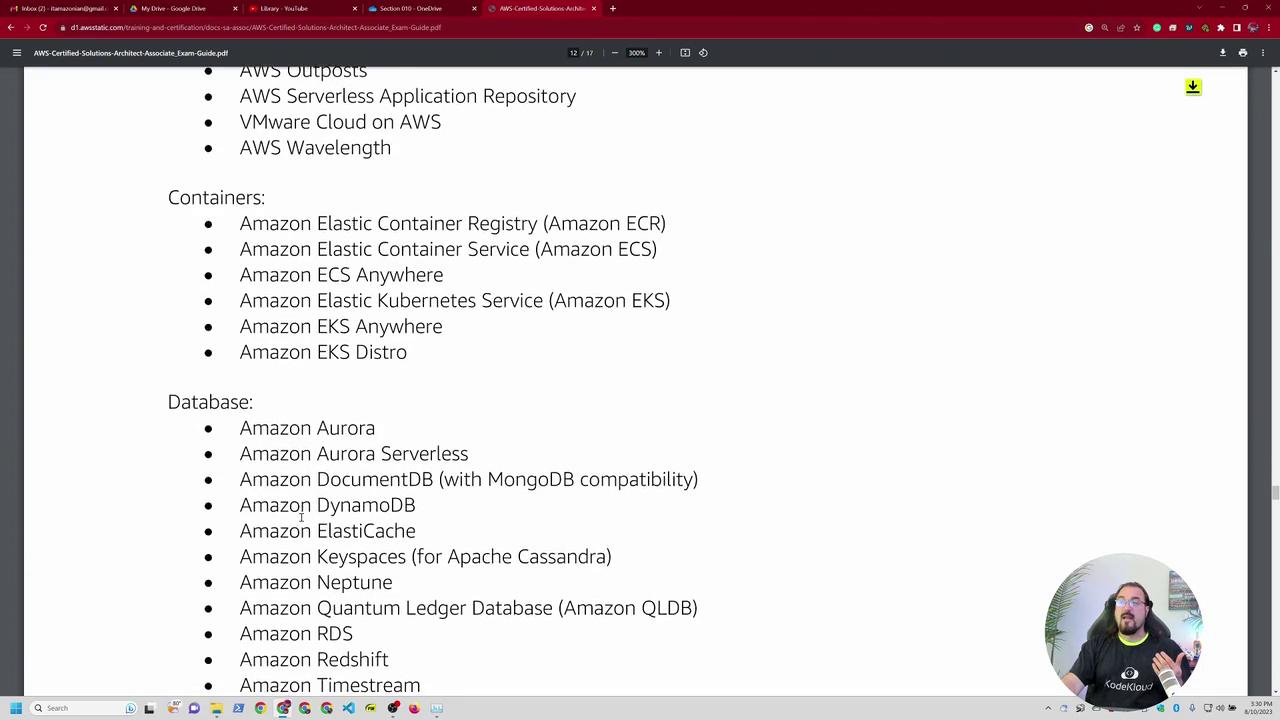Click the 'Amazon RDS' text

(x=296, y=634)
